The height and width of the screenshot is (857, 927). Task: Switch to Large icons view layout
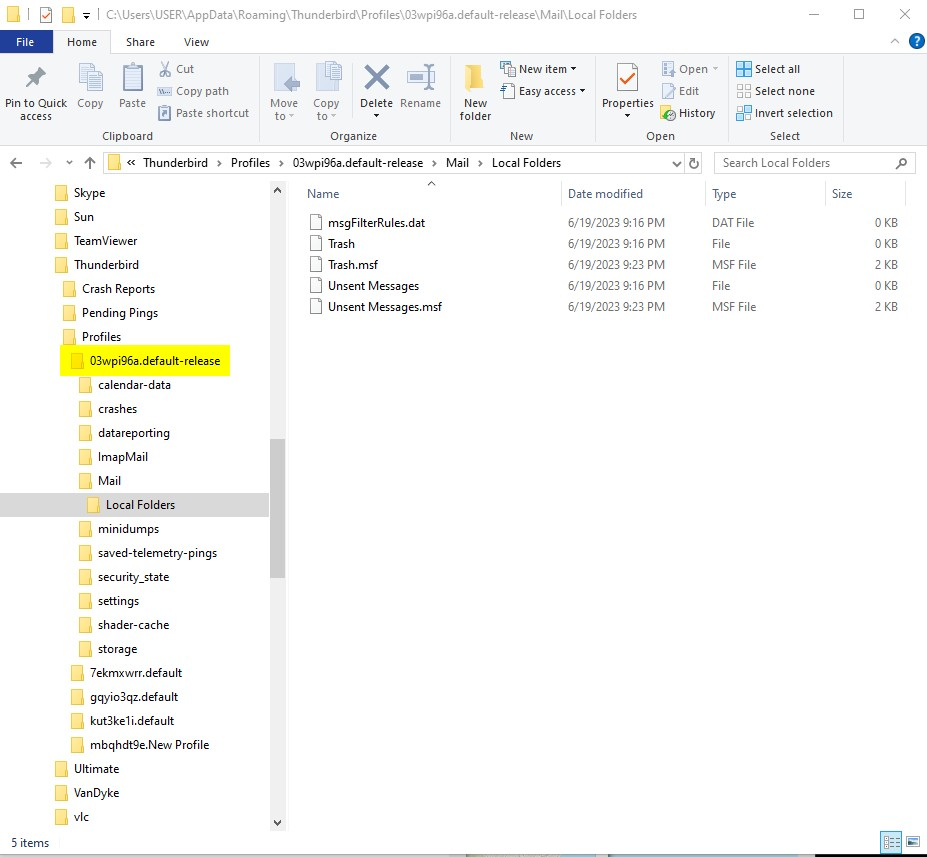click(913, 842)
